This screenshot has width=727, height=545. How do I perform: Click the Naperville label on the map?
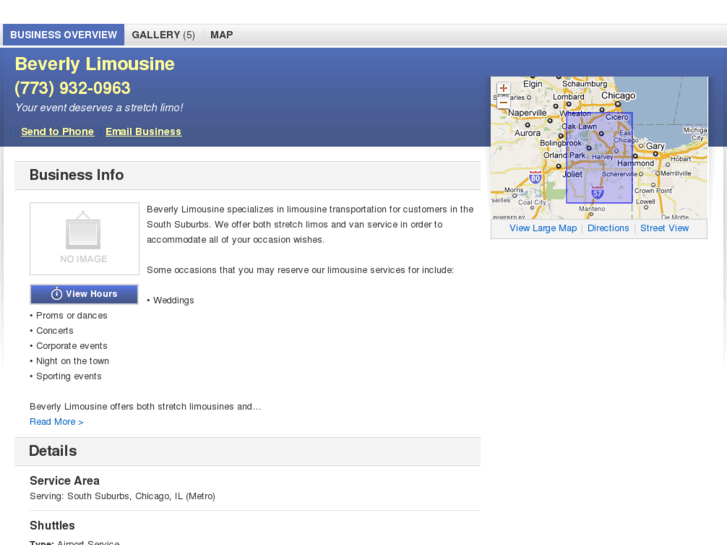pyautogui.click(x=527, y=113)
